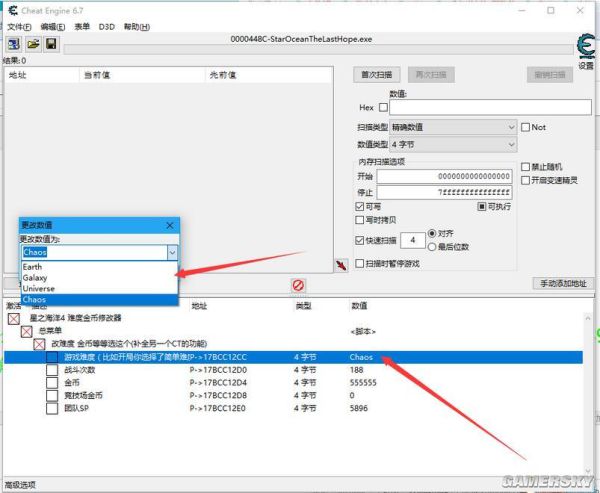
Task: Toggle the 可执行 checkbox
Action: coord(481,207)
